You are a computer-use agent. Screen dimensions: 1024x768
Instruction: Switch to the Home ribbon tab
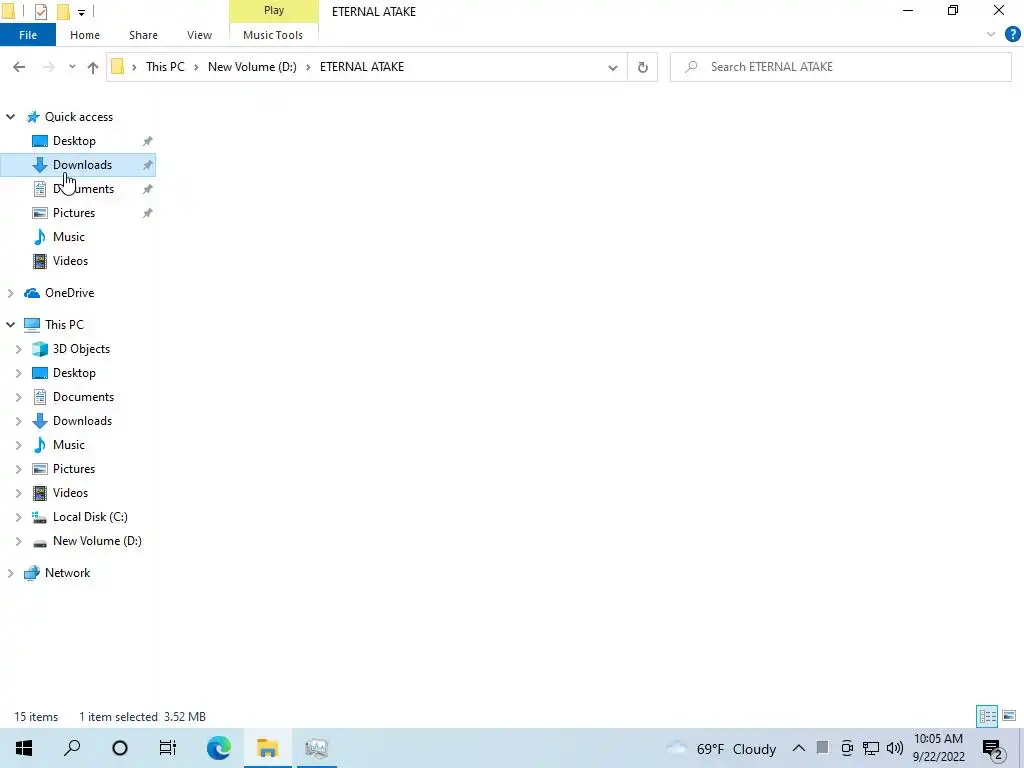[x=85, y=35]
